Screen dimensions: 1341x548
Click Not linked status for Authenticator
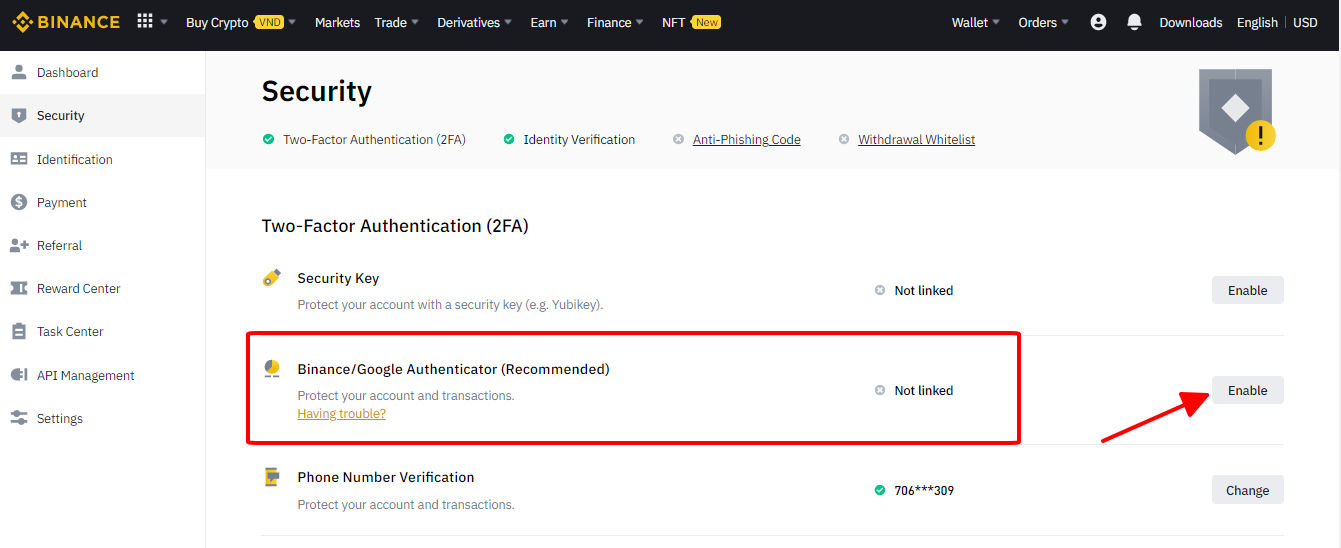tap(924, 390)
